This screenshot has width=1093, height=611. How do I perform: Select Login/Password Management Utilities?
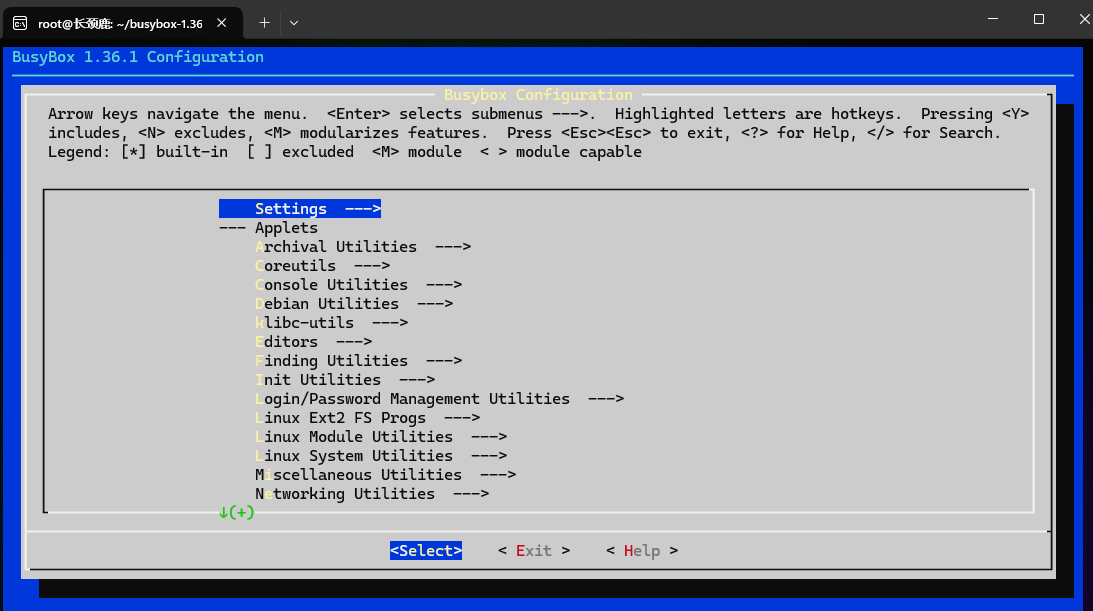tap(439, 399)
